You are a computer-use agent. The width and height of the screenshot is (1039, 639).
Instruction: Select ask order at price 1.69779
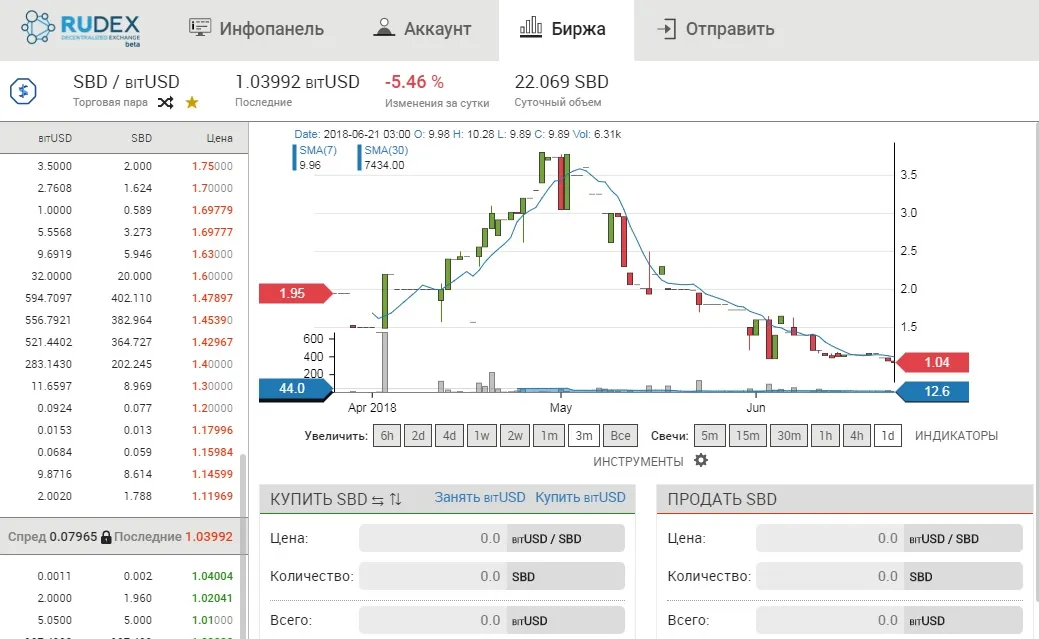[124, 210]
